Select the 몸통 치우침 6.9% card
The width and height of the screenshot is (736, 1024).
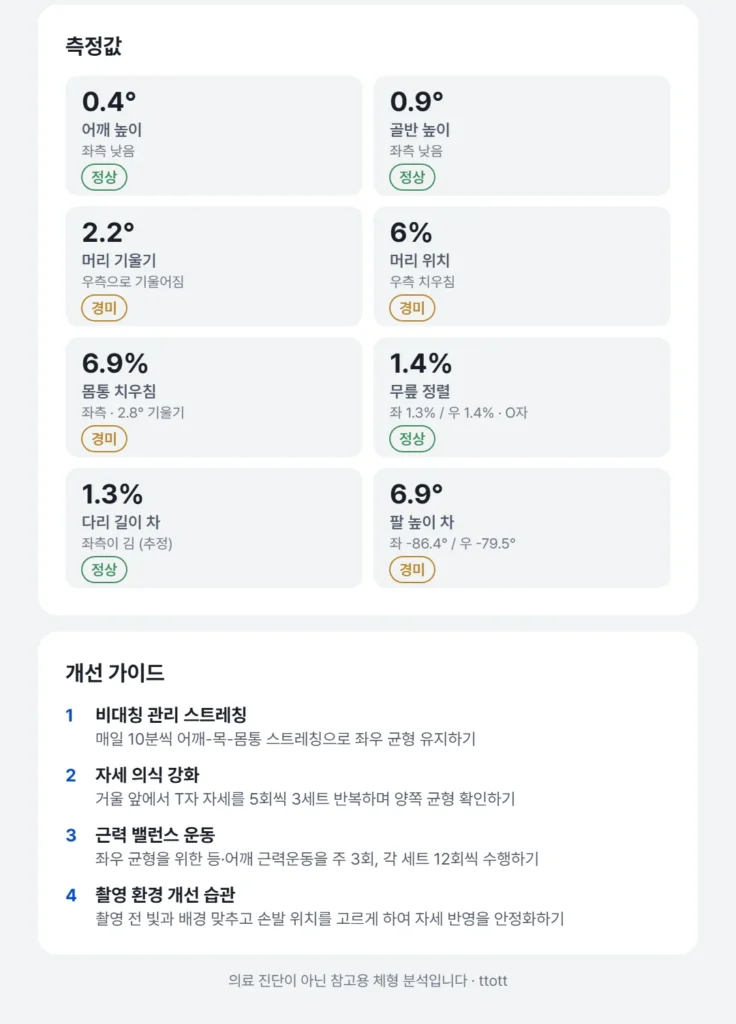(x=214, y=397)
